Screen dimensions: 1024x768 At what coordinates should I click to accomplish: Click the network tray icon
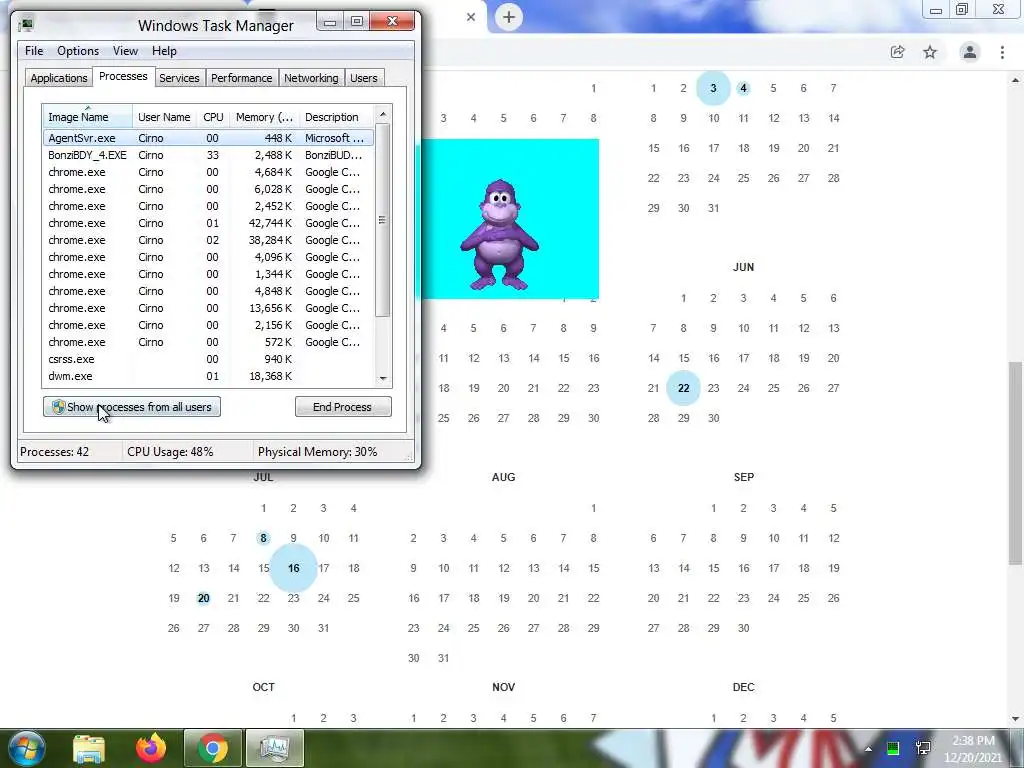coord(923,748)
